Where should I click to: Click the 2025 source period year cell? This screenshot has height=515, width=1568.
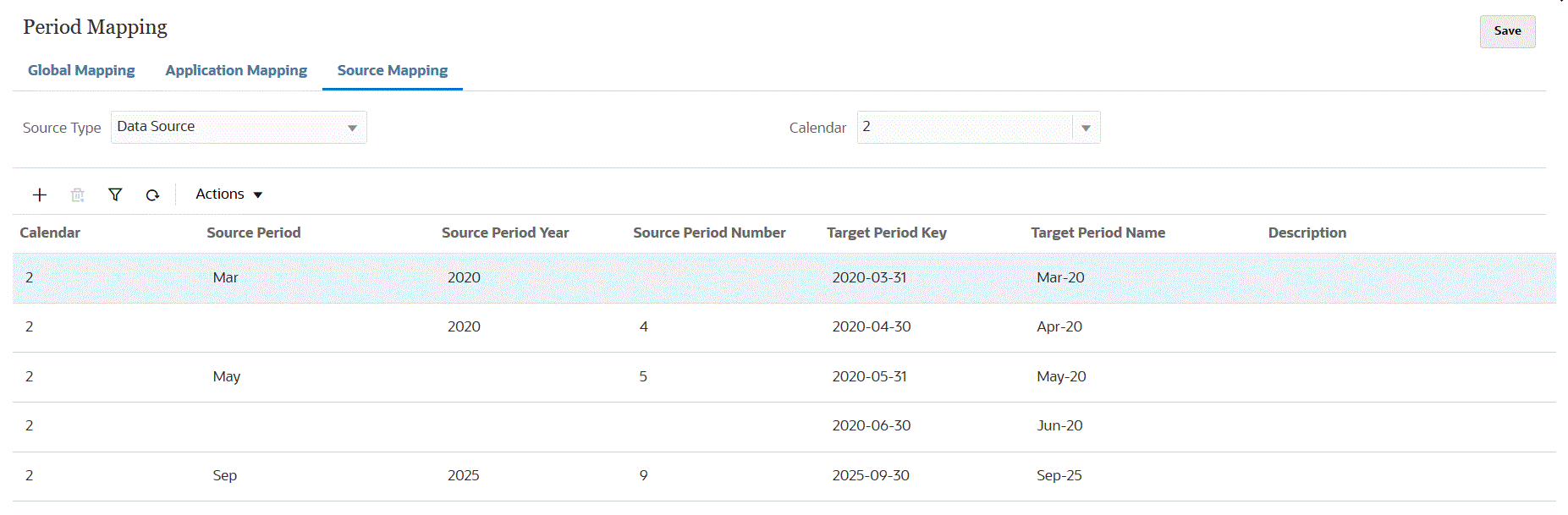click(x=464, y=475)
